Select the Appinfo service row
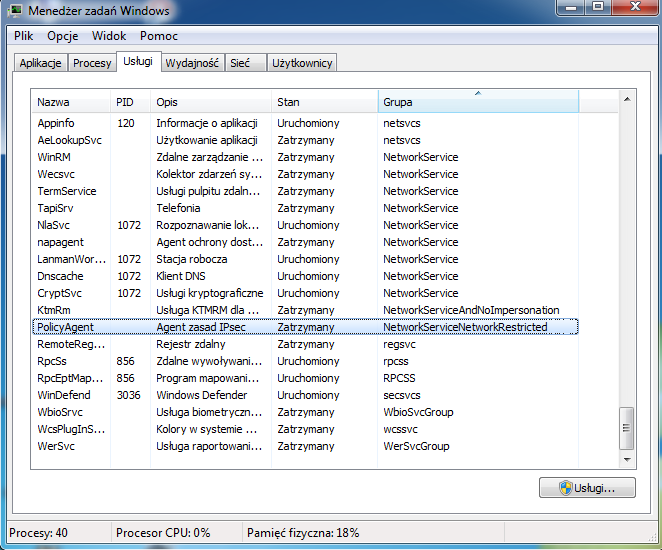The width and height of the screenshot is (662, 550). 305,123
